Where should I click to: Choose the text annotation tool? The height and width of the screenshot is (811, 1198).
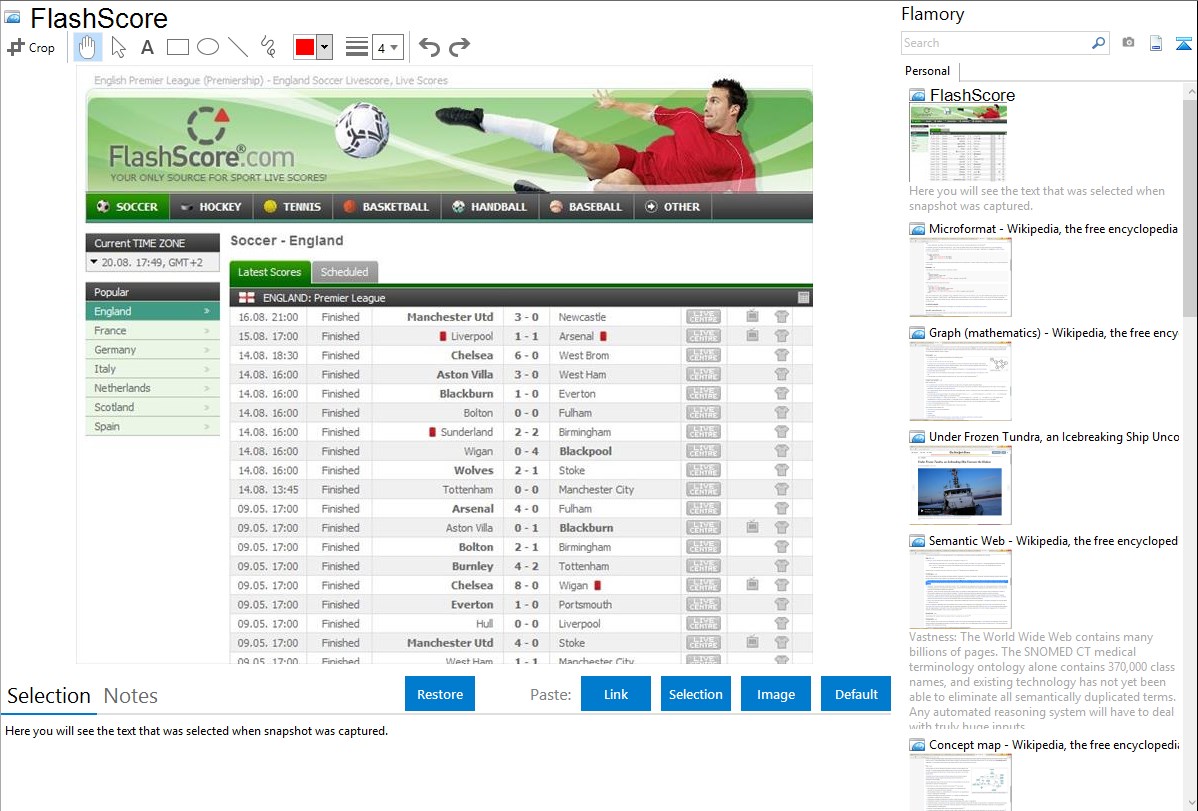pos(147,47)
